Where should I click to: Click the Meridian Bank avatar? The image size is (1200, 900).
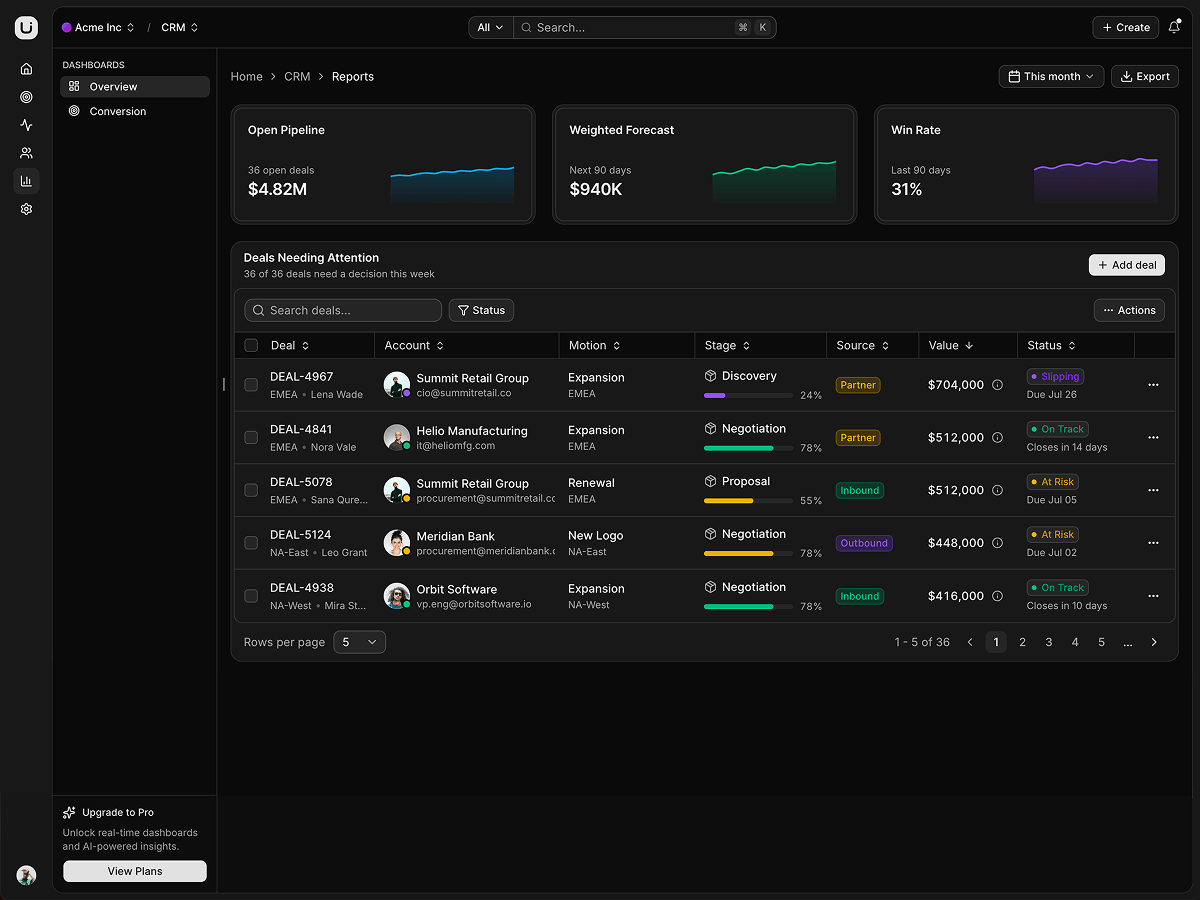(397, 543)
